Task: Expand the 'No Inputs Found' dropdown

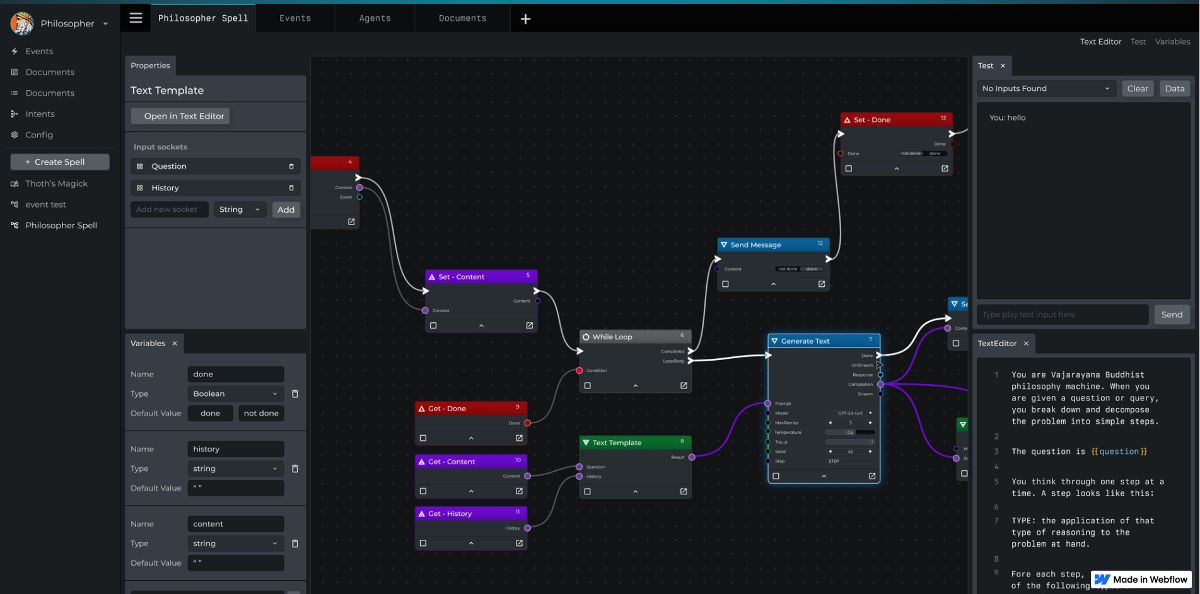Action: pyautogui.click(x=1046, y=88)
